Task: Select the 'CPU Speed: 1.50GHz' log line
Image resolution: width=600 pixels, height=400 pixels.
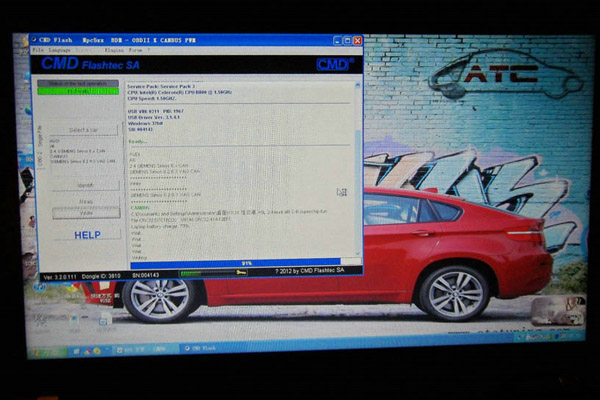Action: [152, 99]
